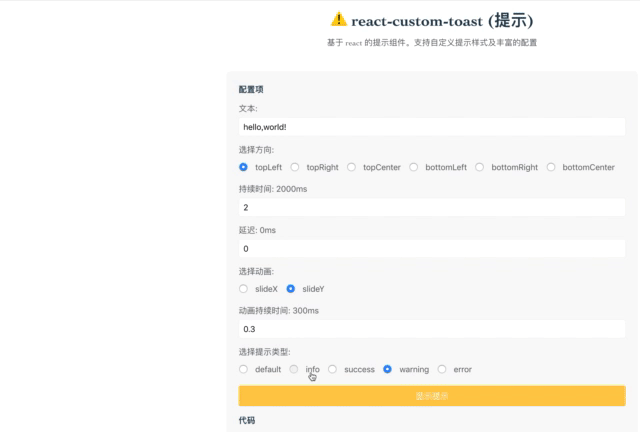Select the slideY animation radio
The height and width of the screenshot is (432, 640).
(291, 289)
